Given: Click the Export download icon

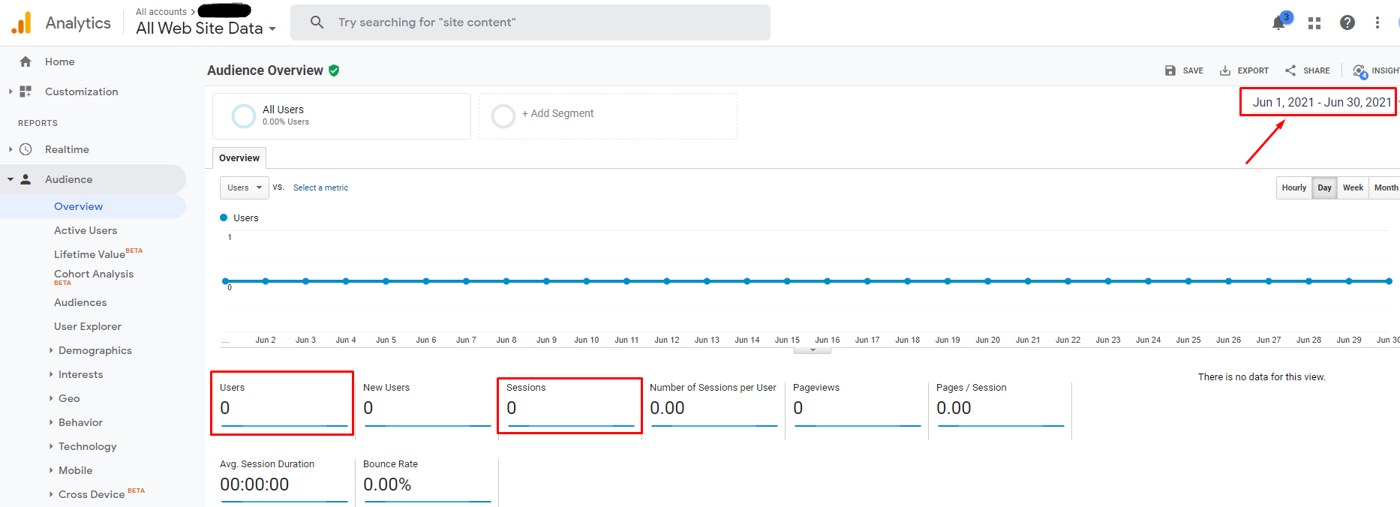Looking at the screenshot, I should coord(1225,71).
